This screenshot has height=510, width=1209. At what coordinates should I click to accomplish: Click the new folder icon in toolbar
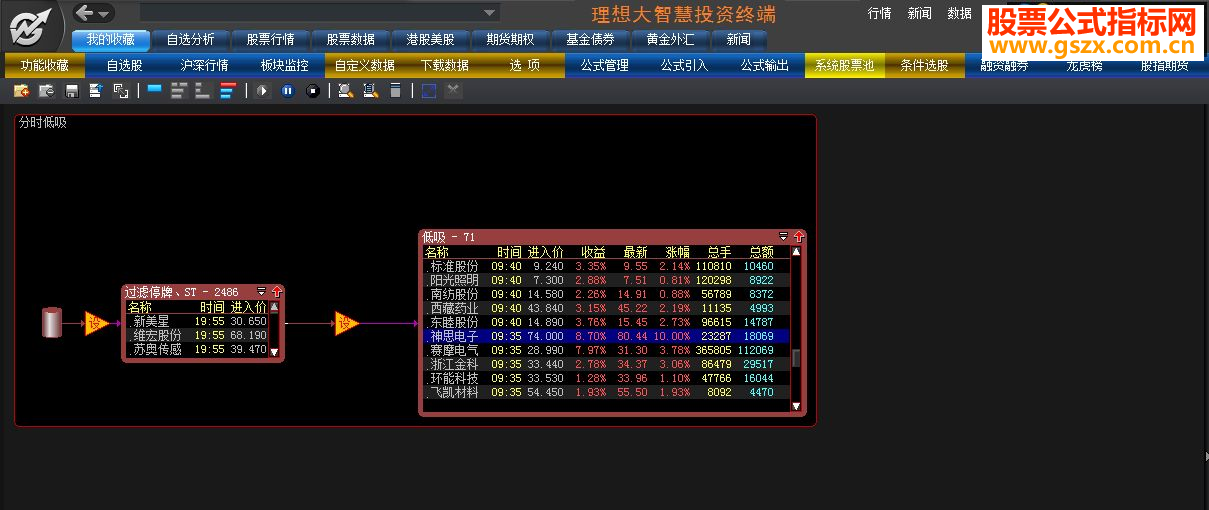click(21, 91)
